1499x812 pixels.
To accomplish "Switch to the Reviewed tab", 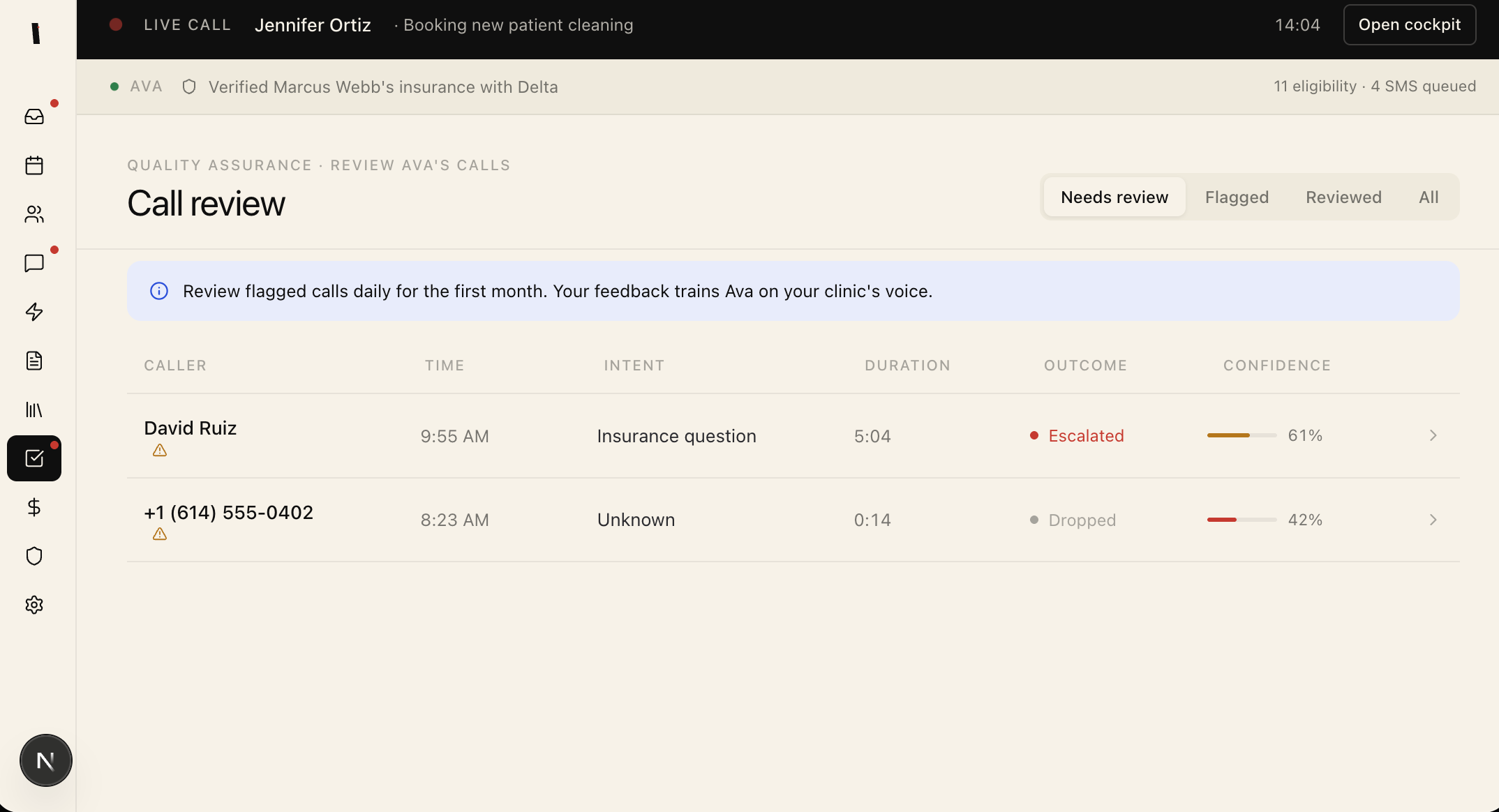I will coord(1343,197).
